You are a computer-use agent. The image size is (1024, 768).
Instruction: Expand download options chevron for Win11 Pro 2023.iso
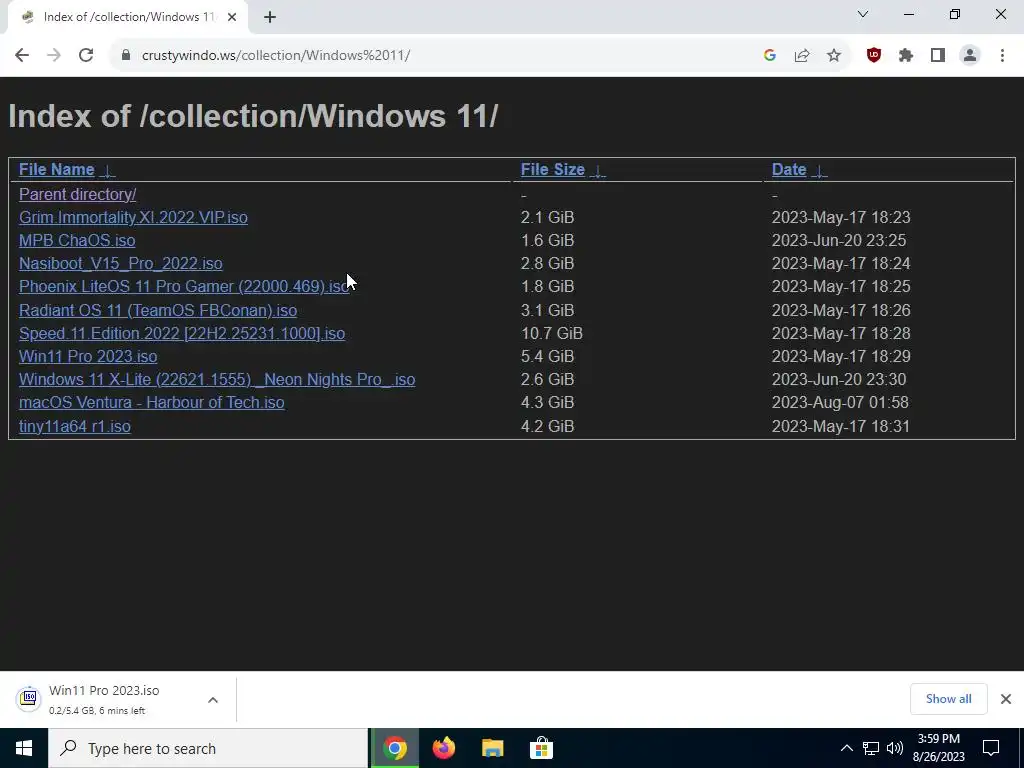pos(213,699)
